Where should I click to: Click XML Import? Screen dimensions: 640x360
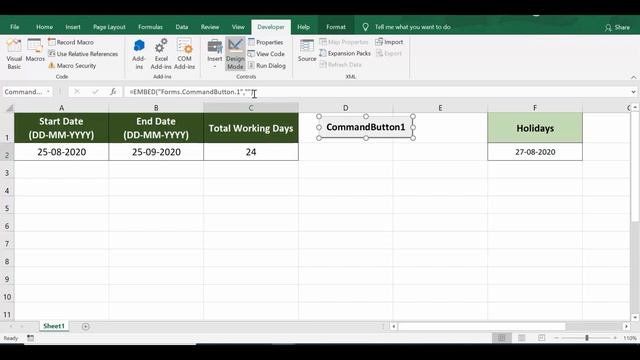pyautogui.click(x=389, y=42)
